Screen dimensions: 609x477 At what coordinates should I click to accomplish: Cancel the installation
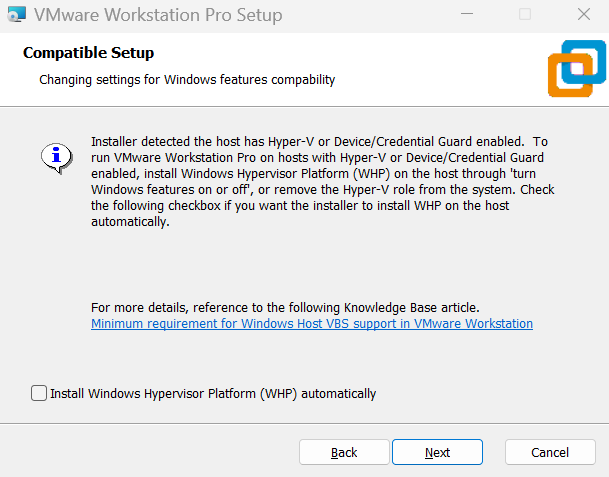(550, 452)
